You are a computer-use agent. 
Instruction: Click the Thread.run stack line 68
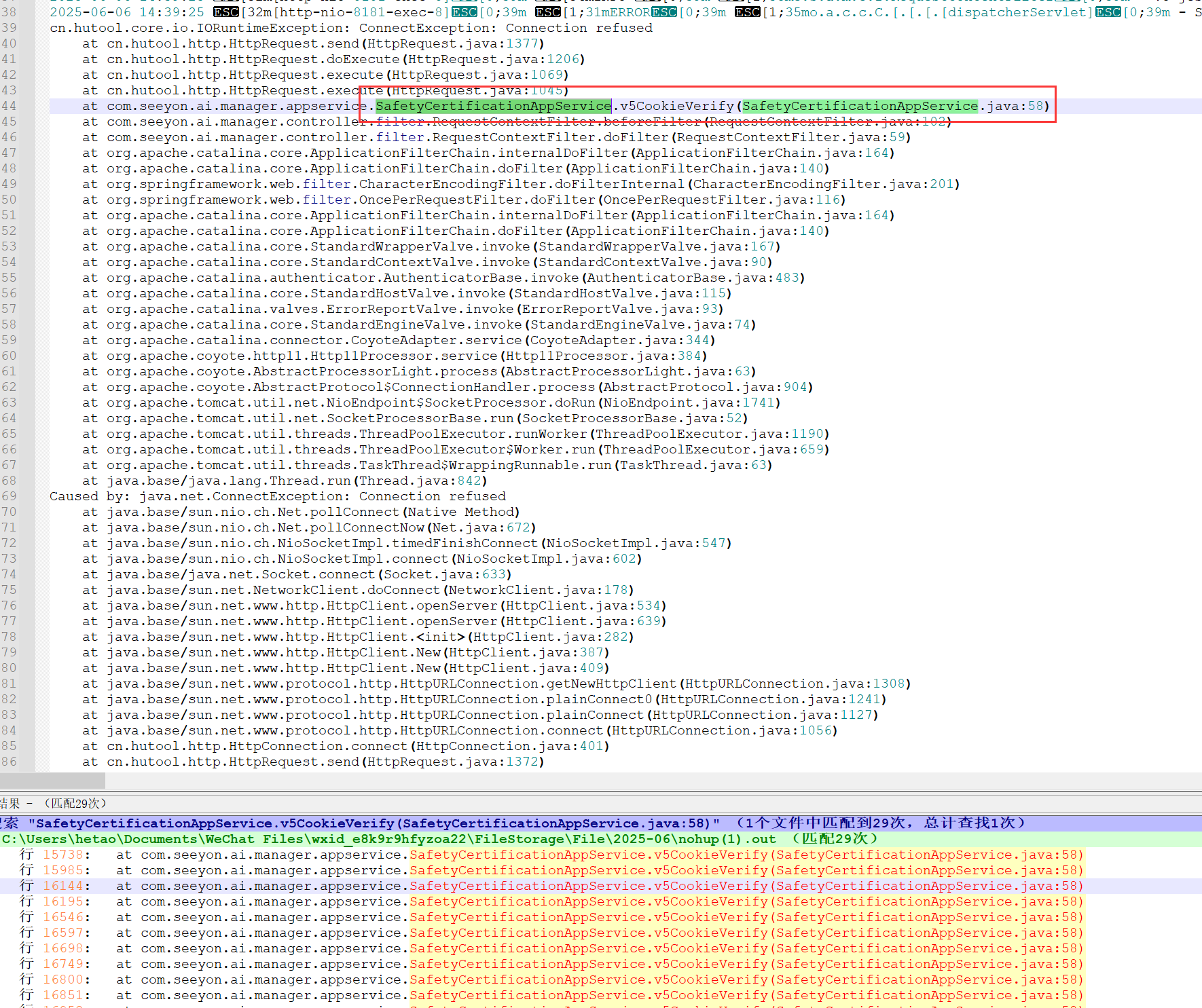click(296, 481)
